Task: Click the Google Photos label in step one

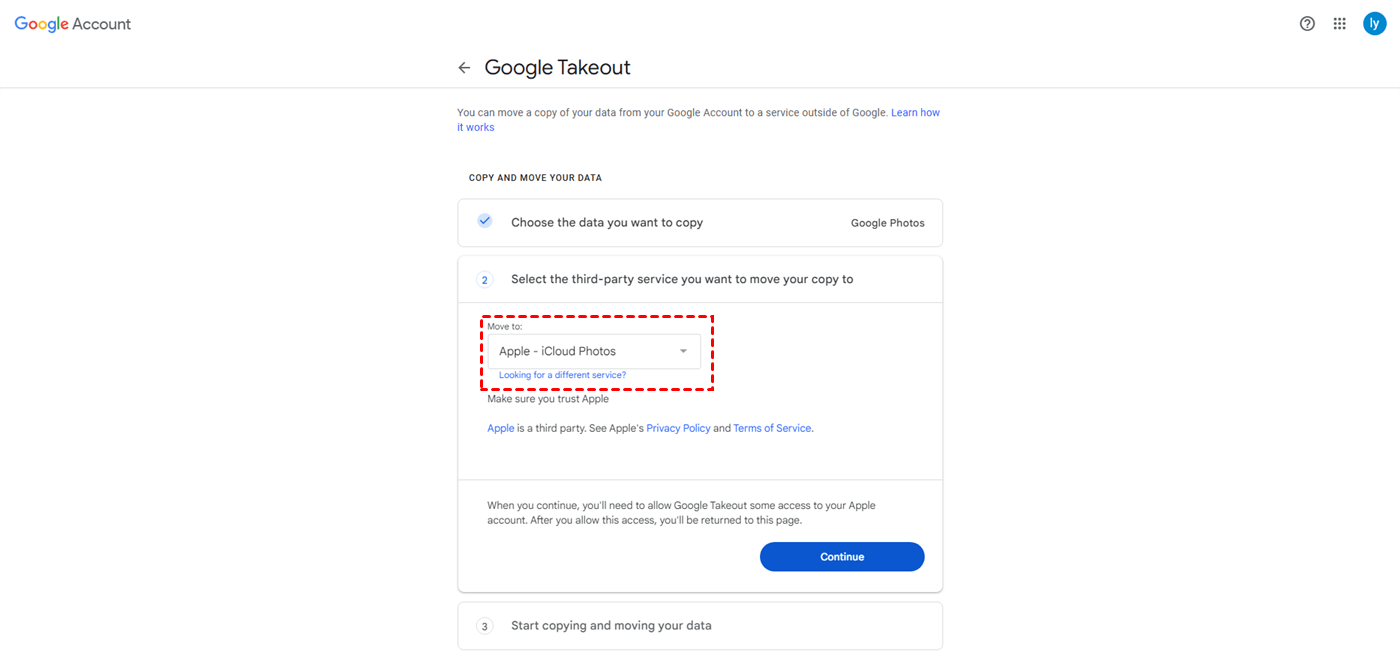Action: point(887,223)
